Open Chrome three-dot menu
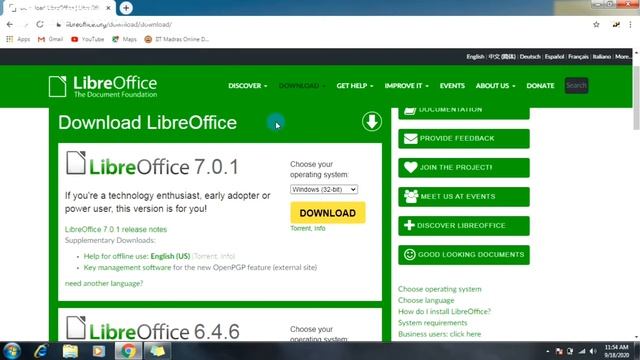640x360 pixels. 630,24
